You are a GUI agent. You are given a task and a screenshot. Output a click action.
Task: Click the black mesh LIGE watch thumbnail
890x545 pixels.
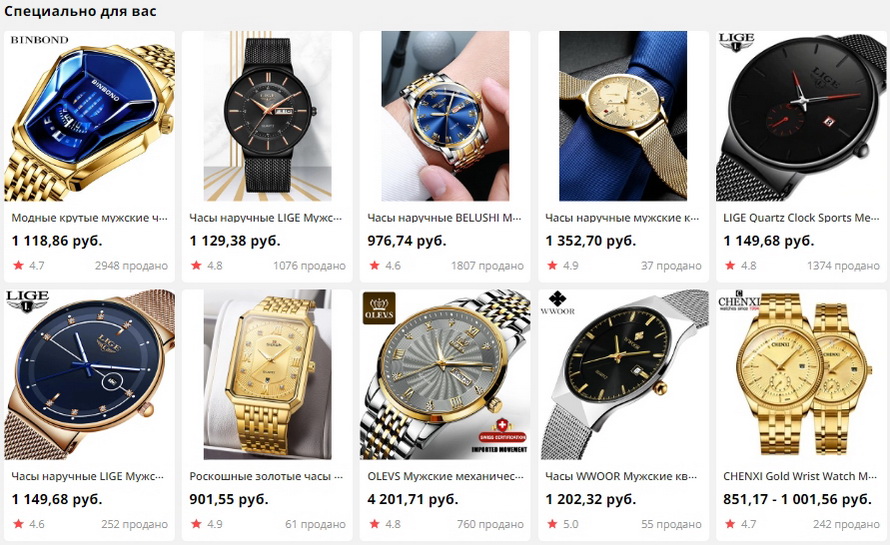tap(267, 116)
